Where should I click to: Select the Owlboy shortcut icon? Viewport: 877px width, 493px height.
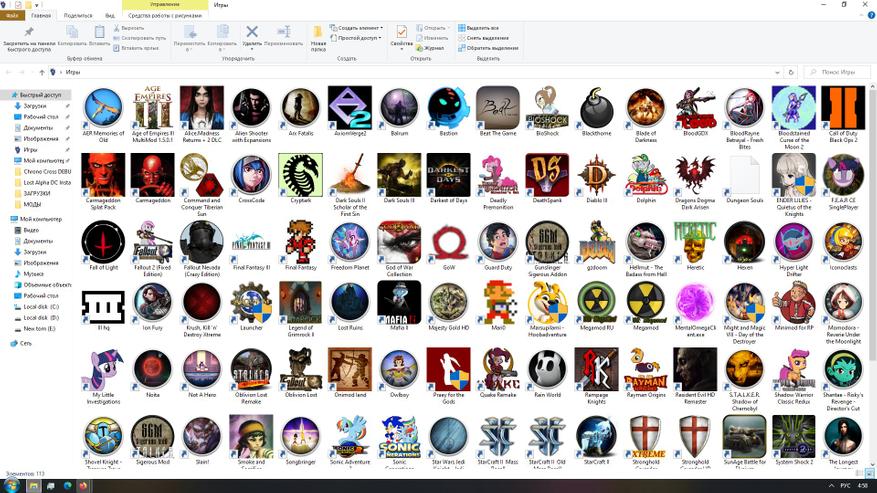click(x=399, y=369)
